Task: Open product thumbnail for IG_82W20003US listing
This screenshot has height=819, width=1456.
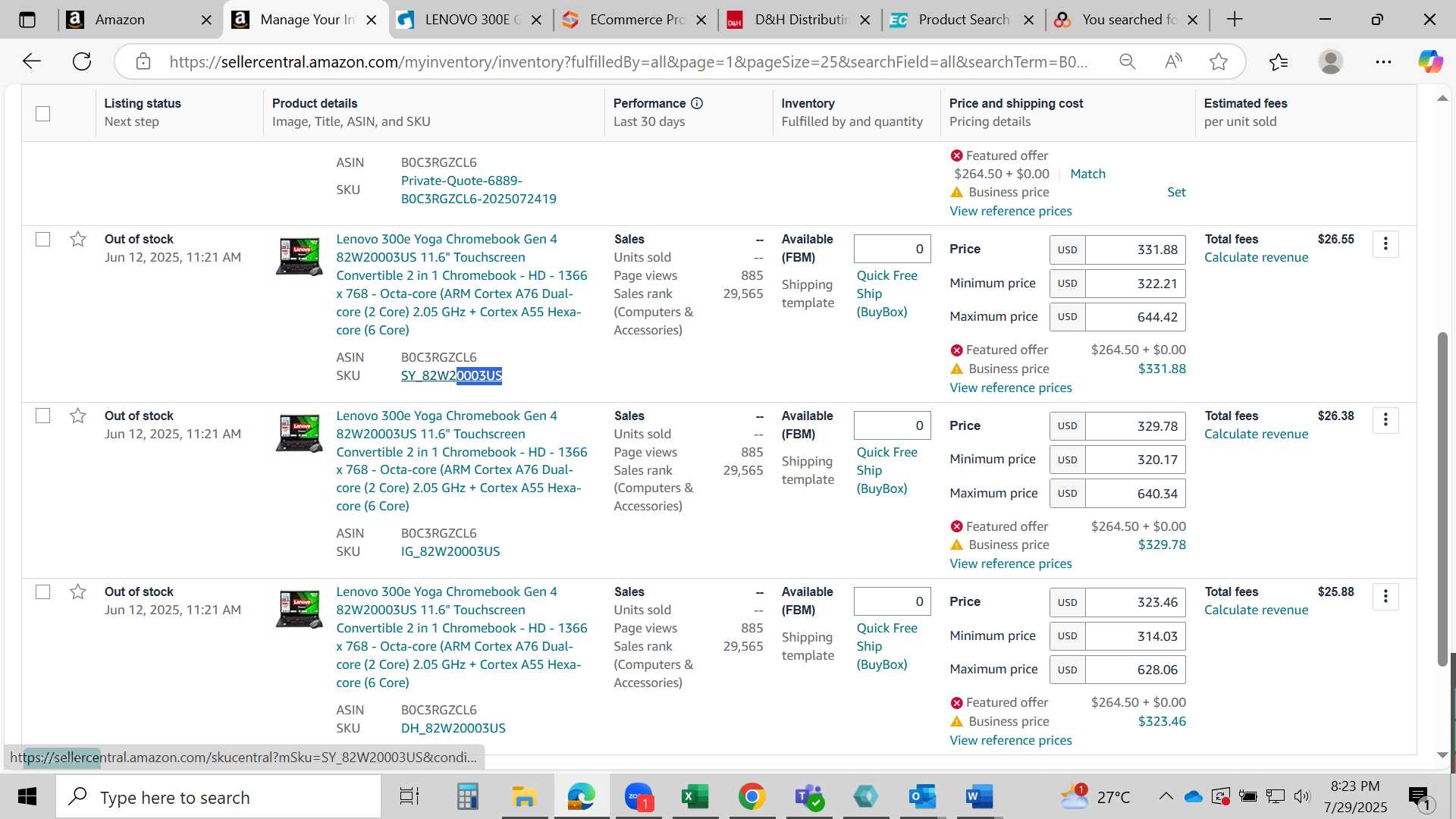Action: [x=299, y=433]
